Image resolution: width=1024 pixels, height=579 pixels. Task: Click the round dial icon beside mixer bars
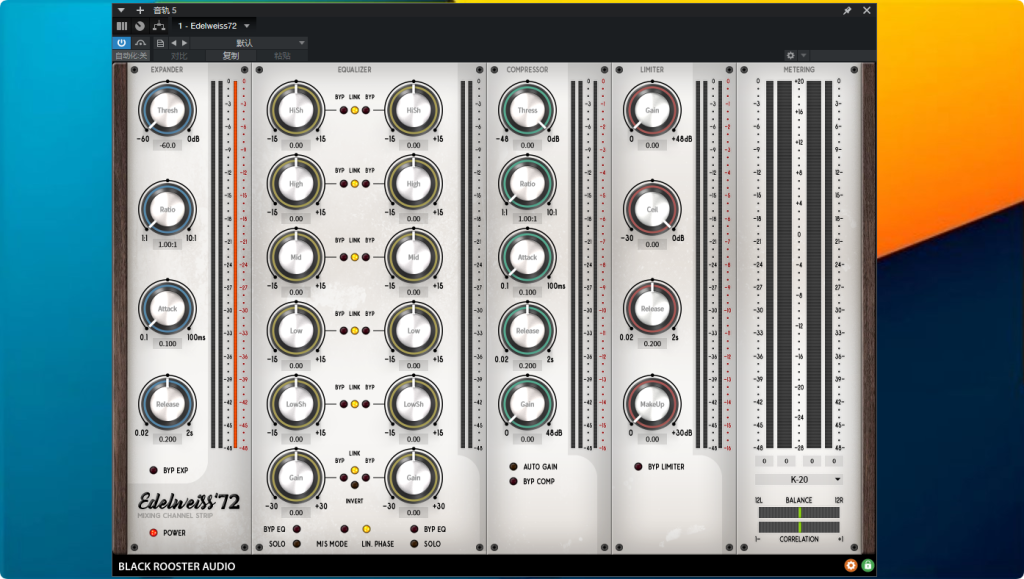pyautogui.click(x=140, y=26)
